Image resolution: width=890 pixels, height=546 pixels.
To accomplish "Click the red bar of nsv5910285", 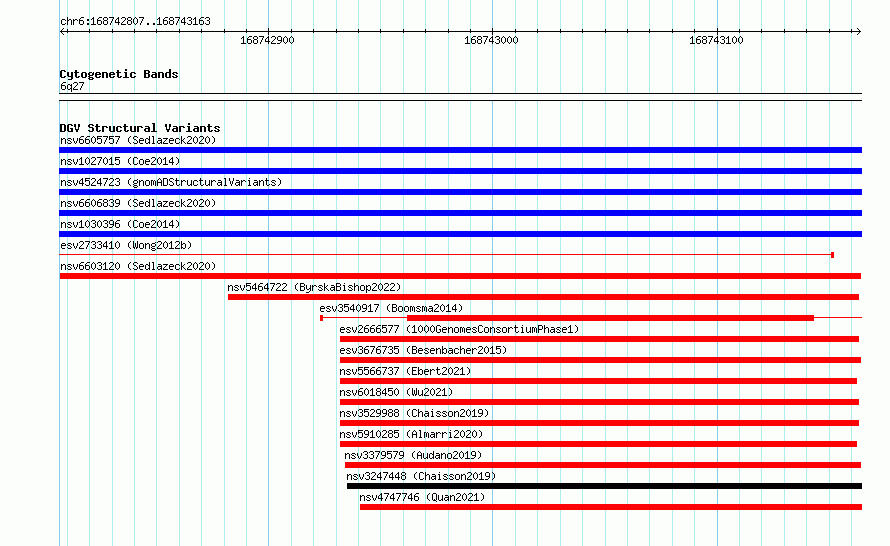I will tap(598, 444).
